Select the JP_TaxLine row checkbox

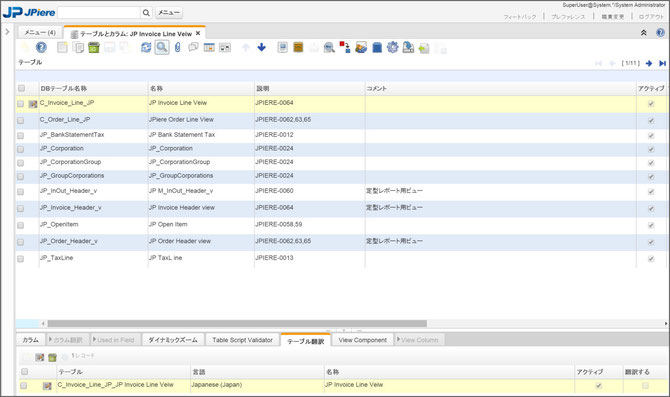click(21, 259)
